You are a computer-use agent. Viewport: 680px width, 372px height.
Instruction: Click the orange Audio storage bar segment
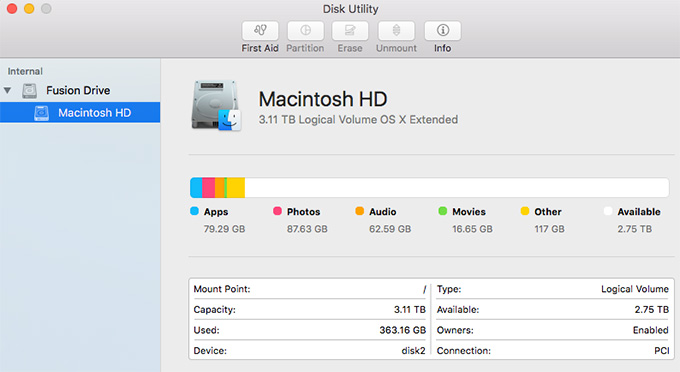click(220, 188)
